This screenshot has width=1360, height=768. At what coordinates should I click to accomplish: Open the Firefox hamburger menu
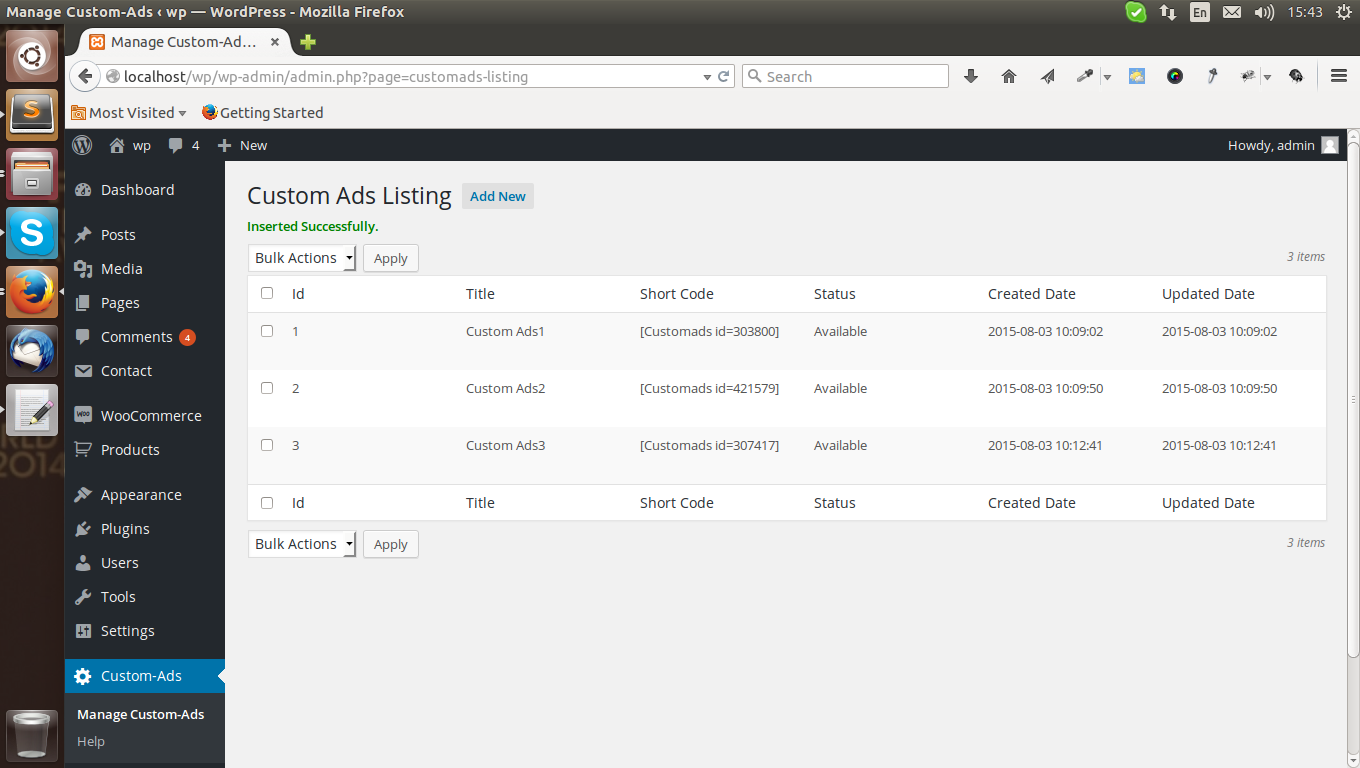pos(1339,76)
